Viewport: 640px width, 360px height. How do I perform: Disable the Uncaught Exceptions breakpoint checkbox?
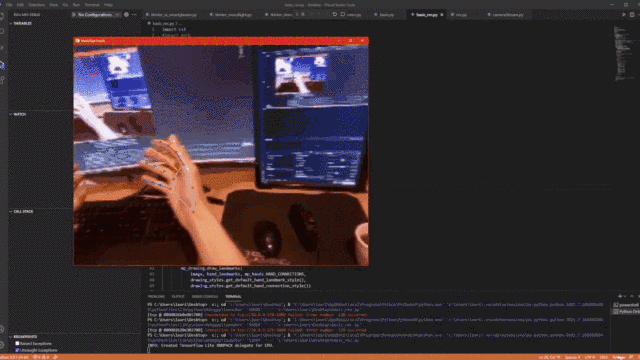tap(17, 350)
